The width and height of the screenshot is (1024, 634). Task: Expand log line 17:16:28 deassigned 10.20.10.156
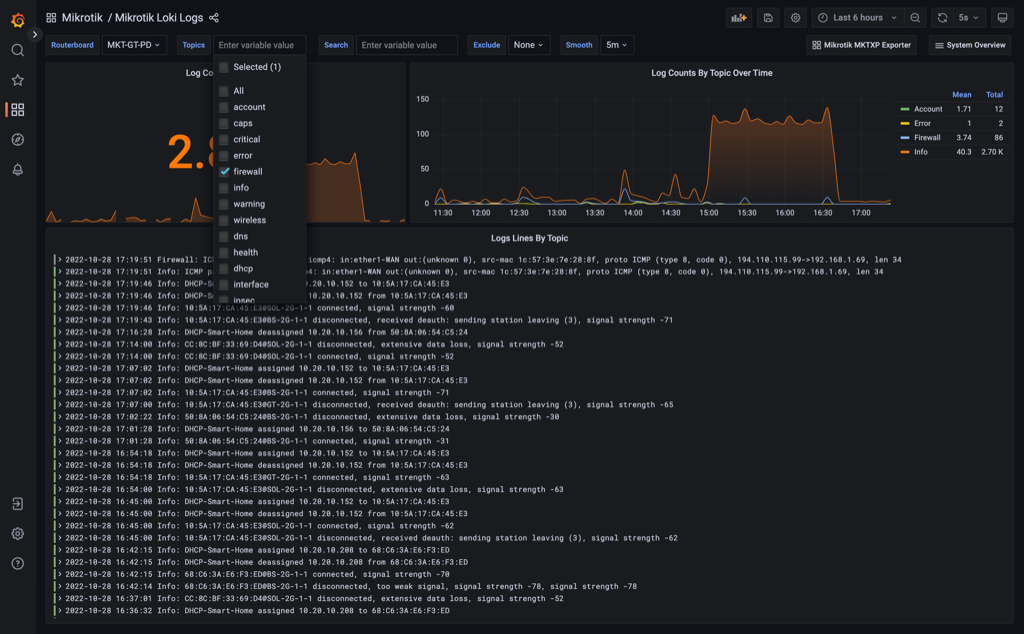coord(59,332)
